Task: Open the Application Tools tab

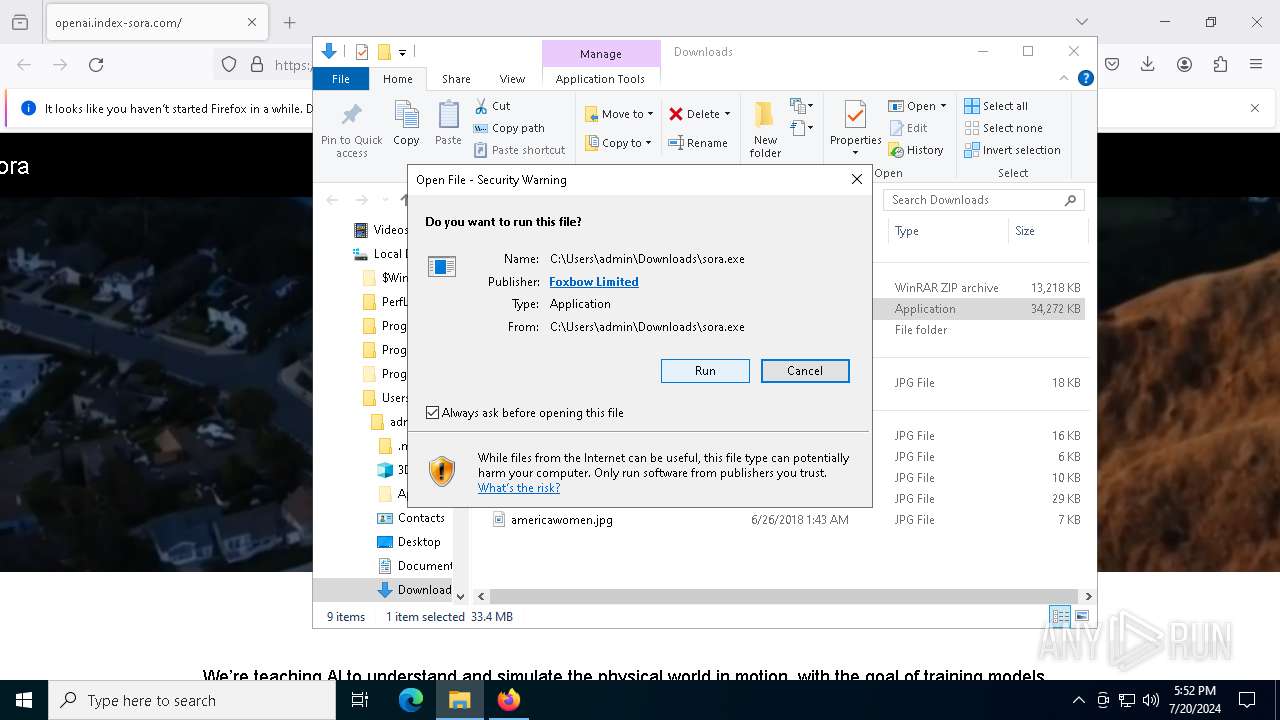Action: pyautogui.click(x=600, y=79)
